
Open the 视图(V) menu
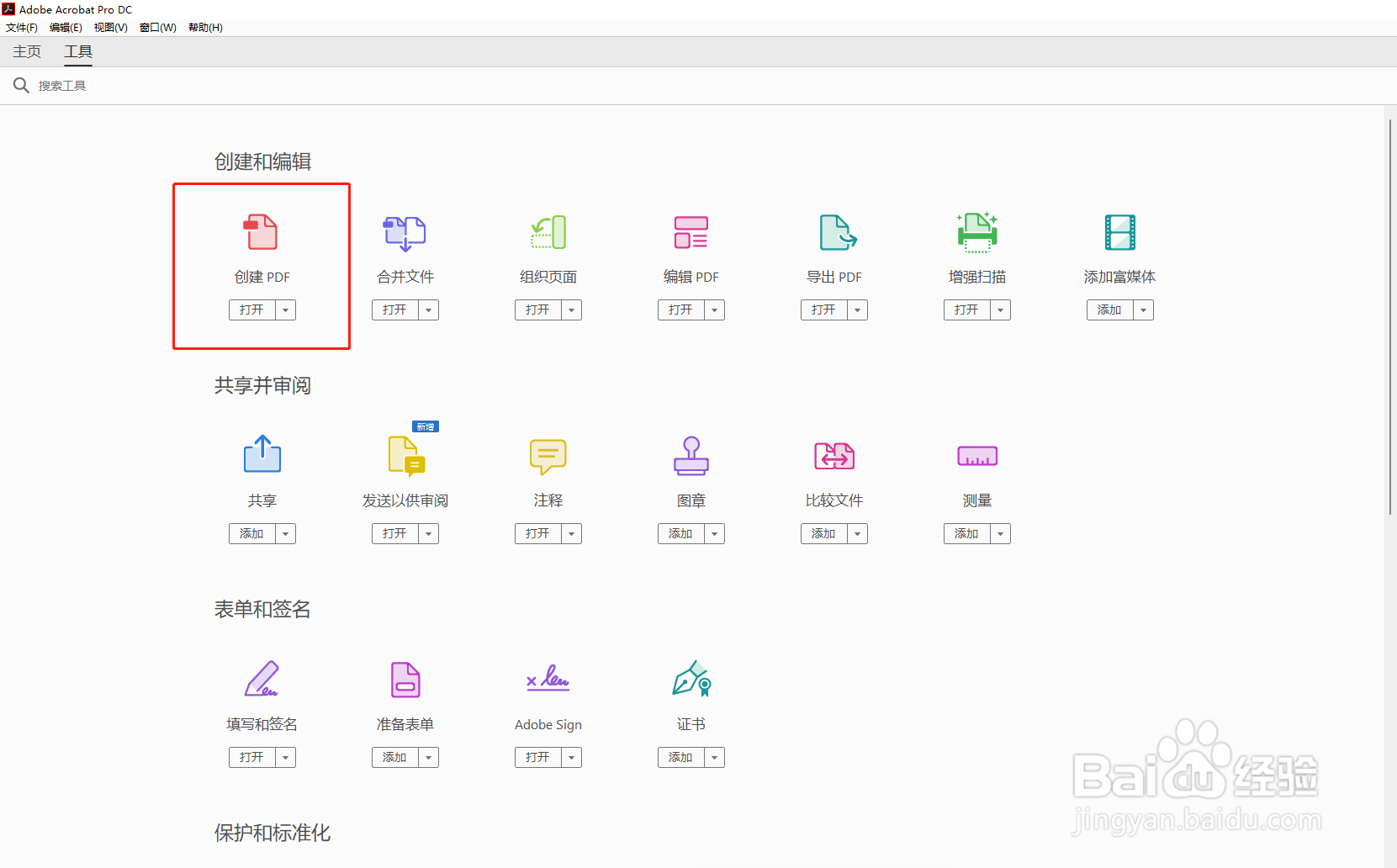(110, 28)
